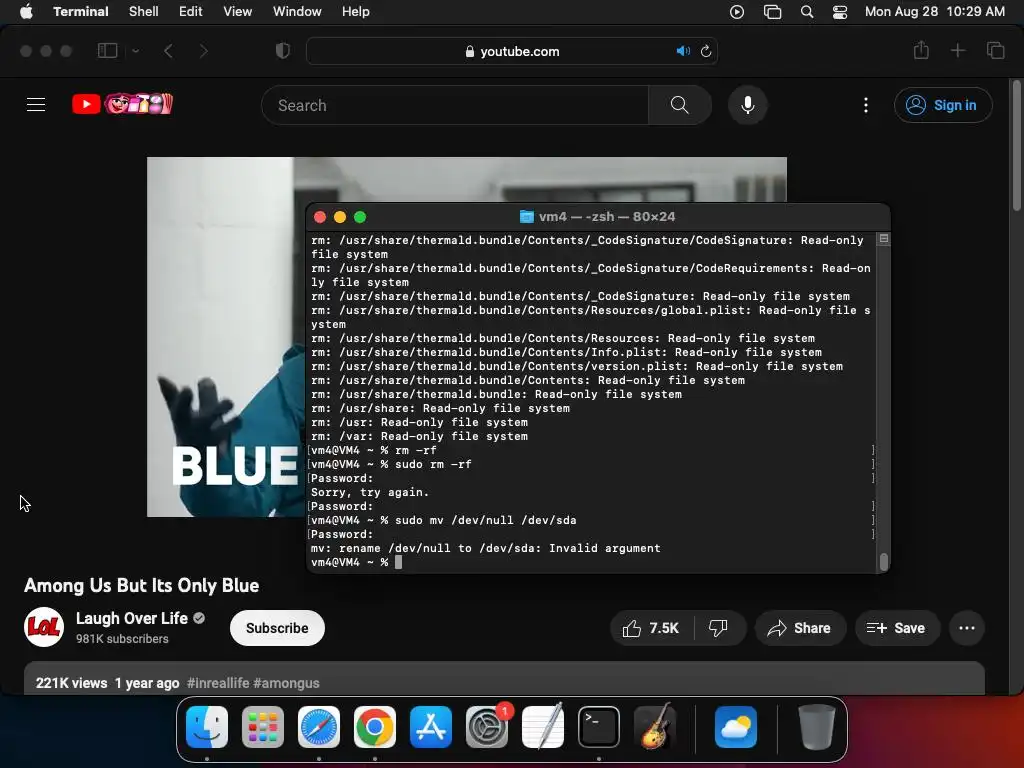Dislike the video
1024x768 pixels.
(718, 628)
